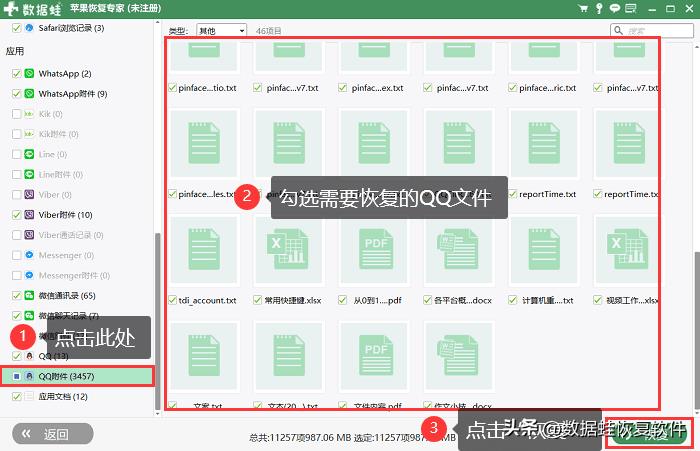Click the sidebar scroll-down arrow
The width and height of the screenshot is (700, 451).
point(157,413)
